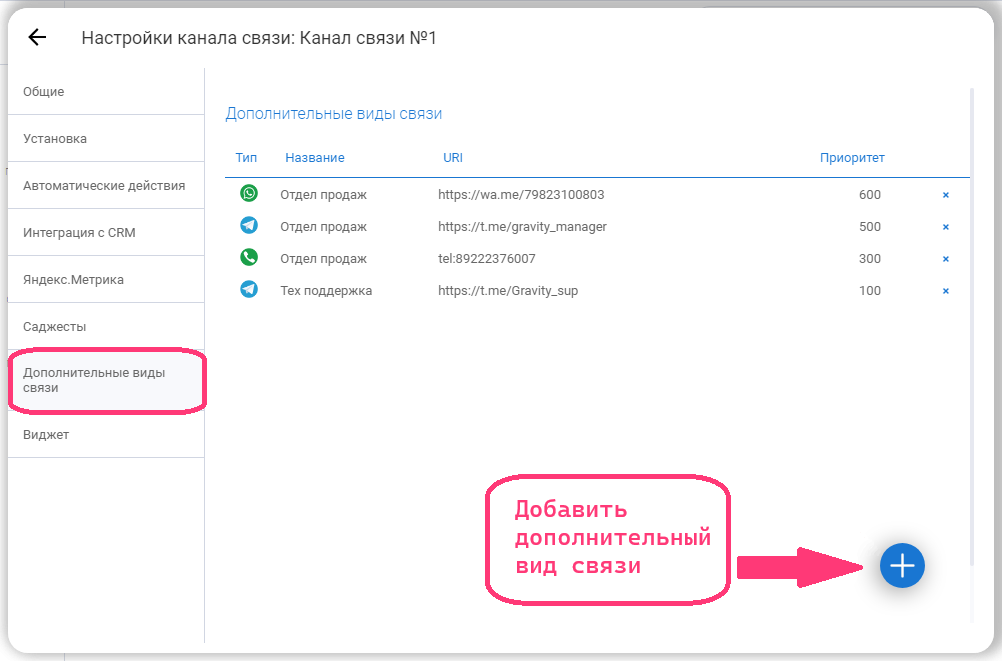This screenshot has width=1002, height=661.
Task: Switch to the Установка tab
Action: click(55, 139)
